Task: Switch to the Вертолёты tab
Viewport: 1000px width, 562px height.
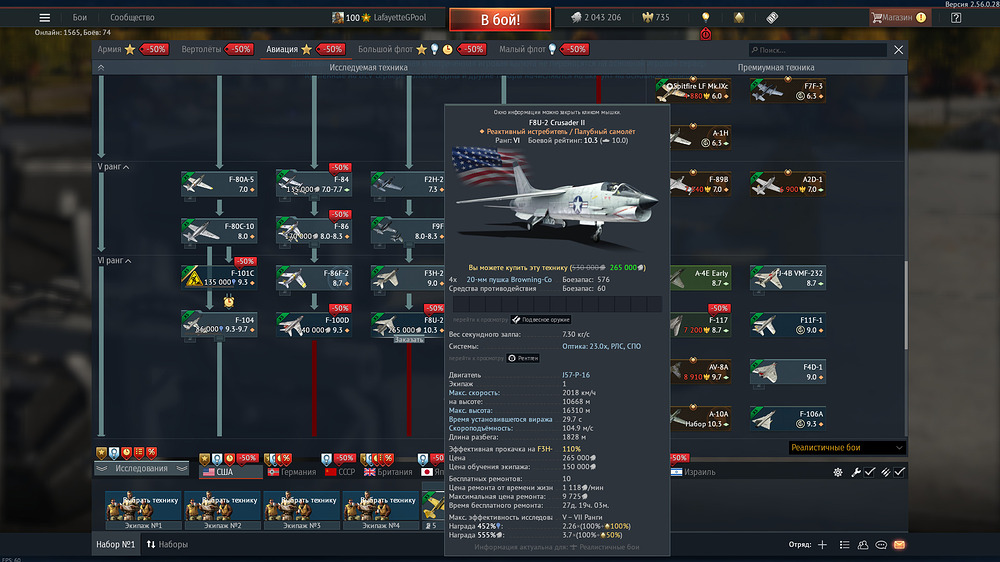Action: click(x=217, y=49)
